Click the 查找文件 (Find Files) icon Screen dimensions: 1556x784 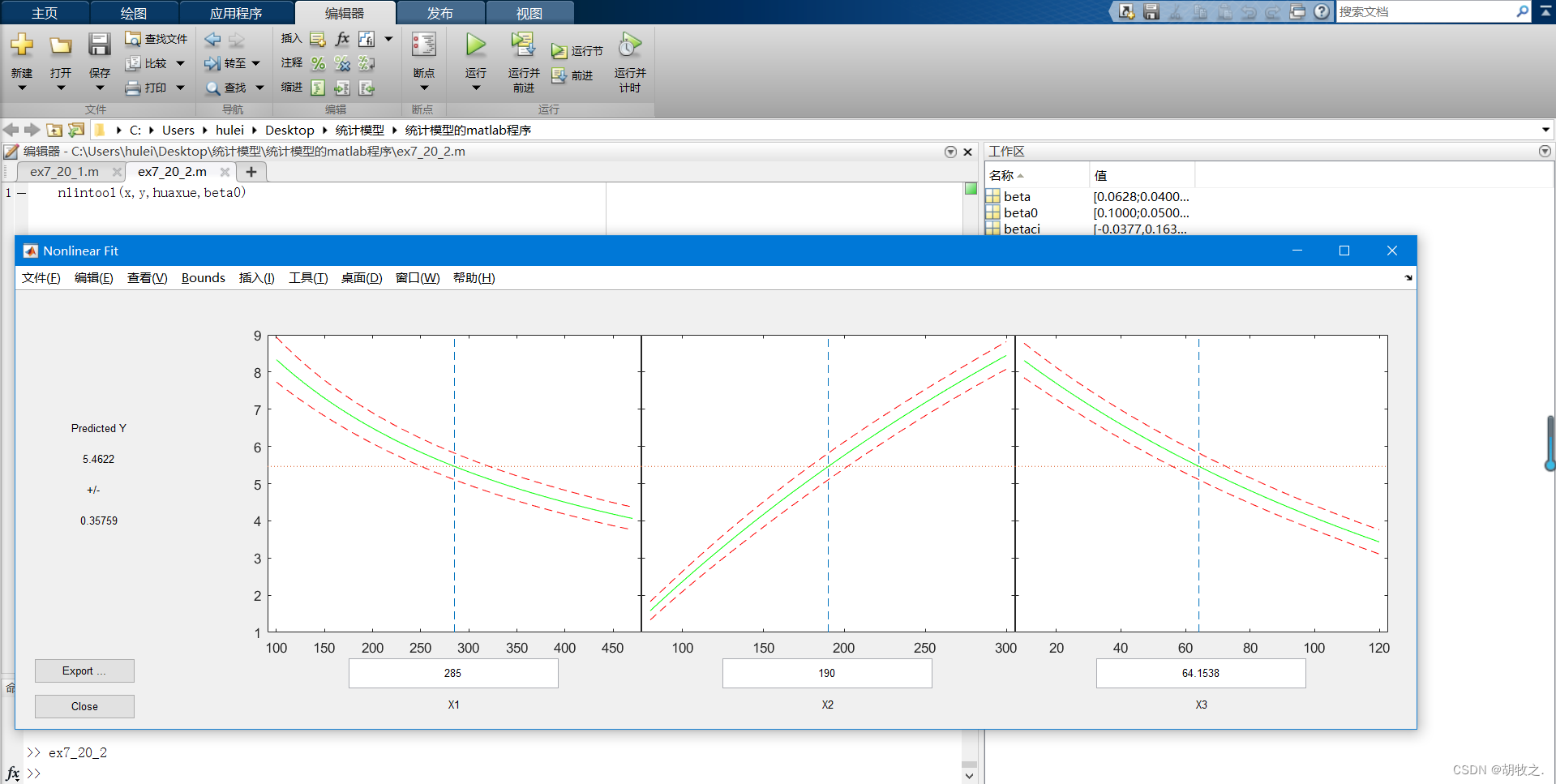133,38
